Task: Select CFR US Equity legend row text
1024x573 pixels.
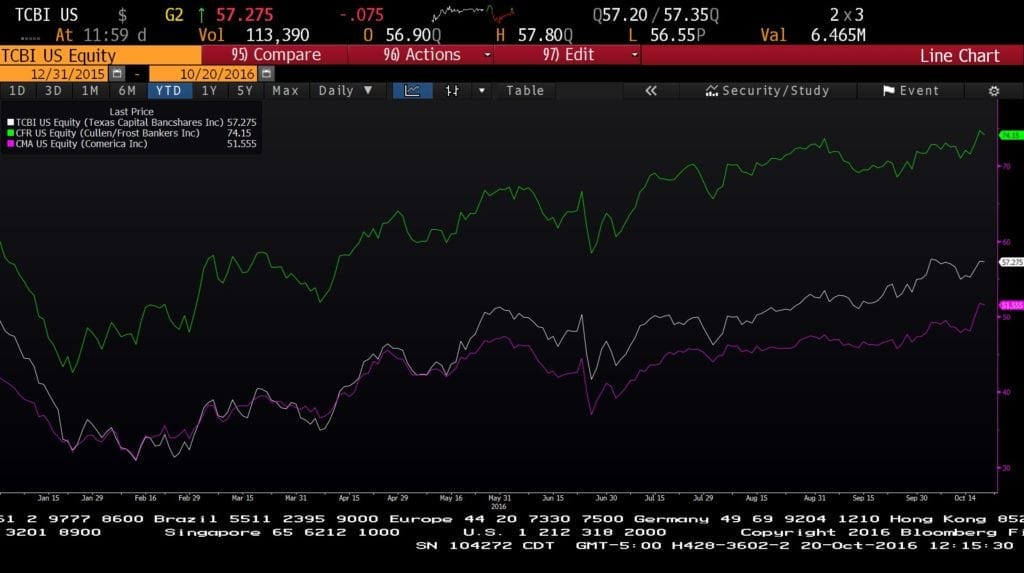Action: (x=108, y=133)
